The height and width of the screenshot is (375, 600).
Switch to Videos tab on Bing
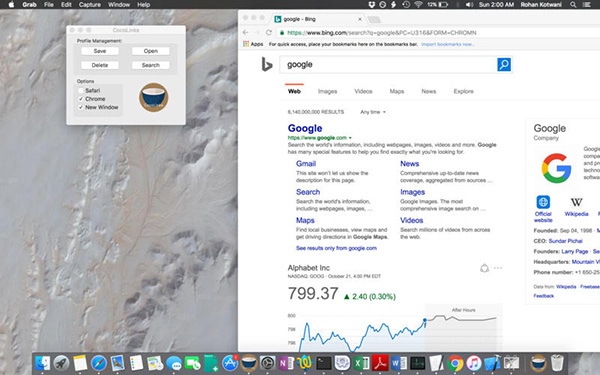click(363, 91)
